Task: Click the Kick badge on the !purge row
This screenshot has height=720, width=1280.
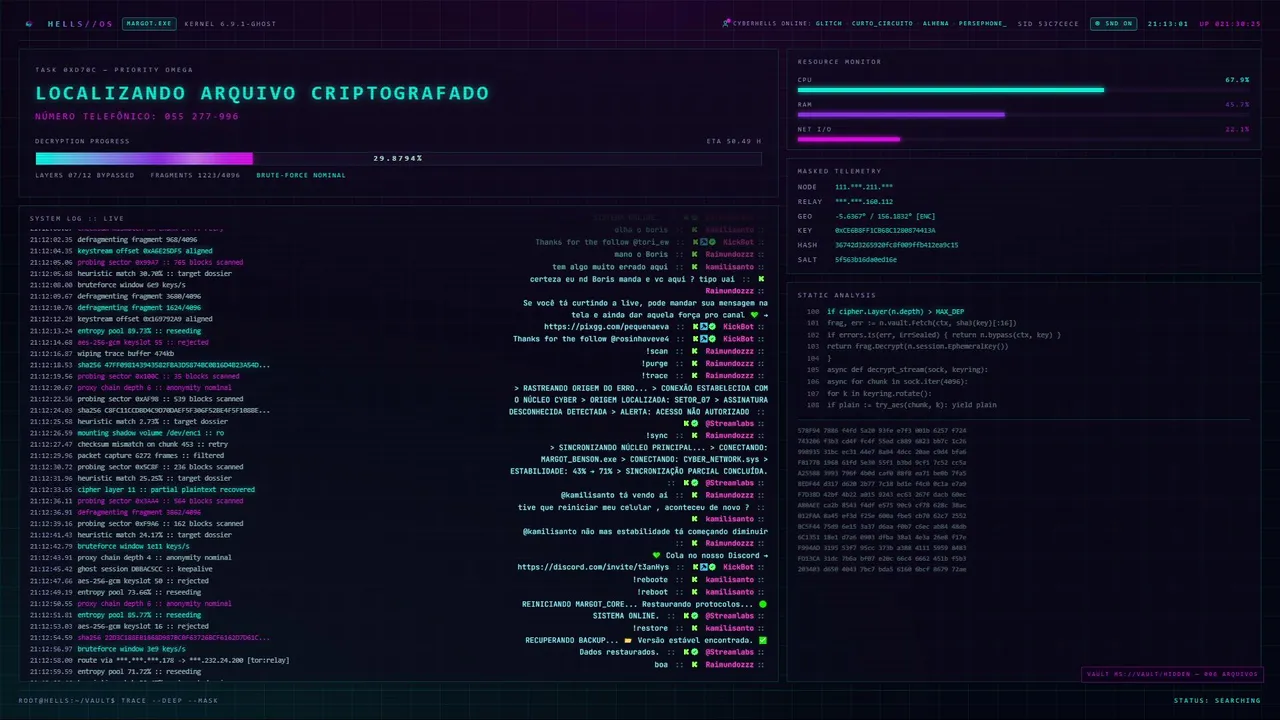Action: pyautogui.click(x=694, y=364)
